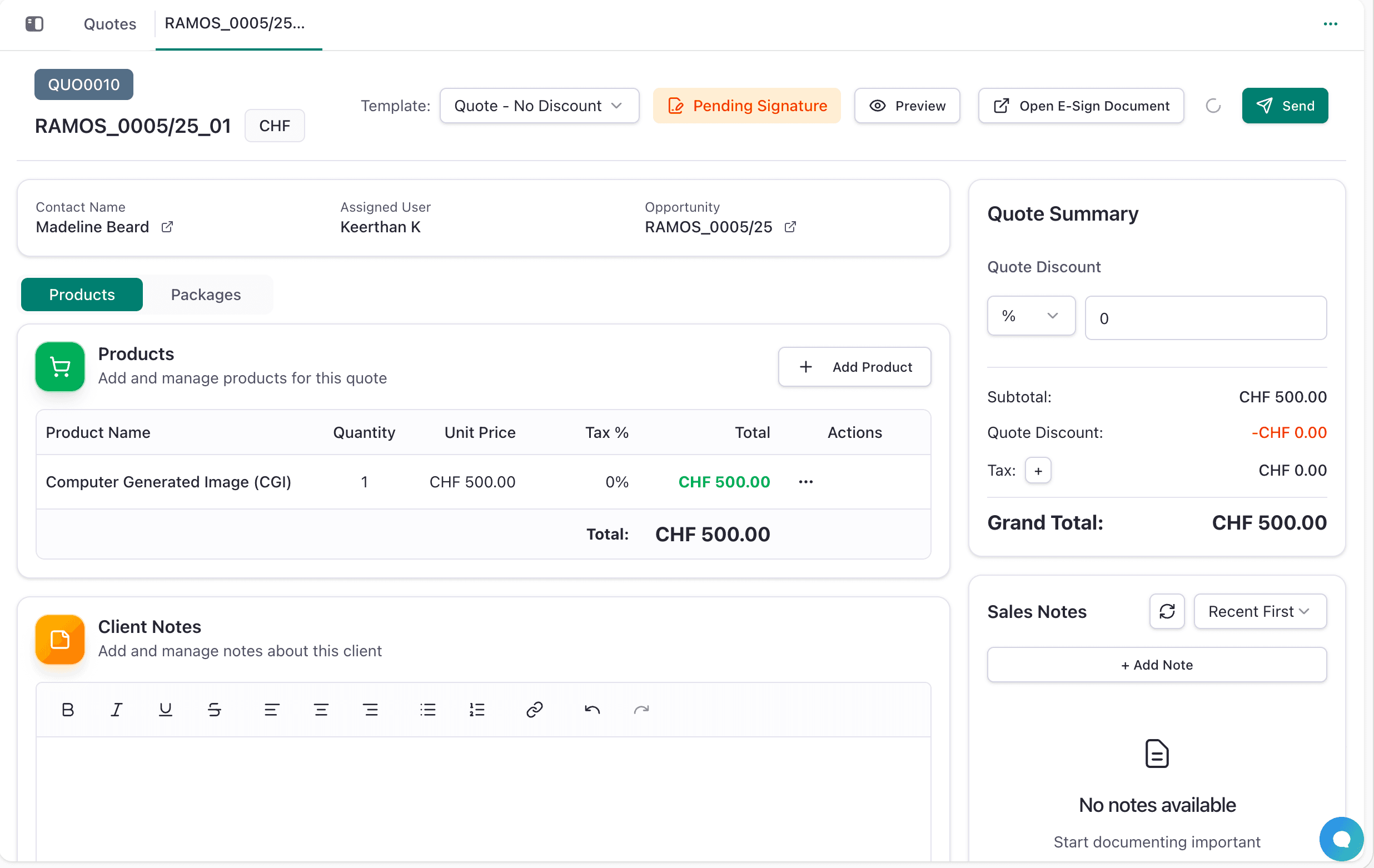
Task: Toggle underline formatting in Client Notes
Action: [166, 710]
